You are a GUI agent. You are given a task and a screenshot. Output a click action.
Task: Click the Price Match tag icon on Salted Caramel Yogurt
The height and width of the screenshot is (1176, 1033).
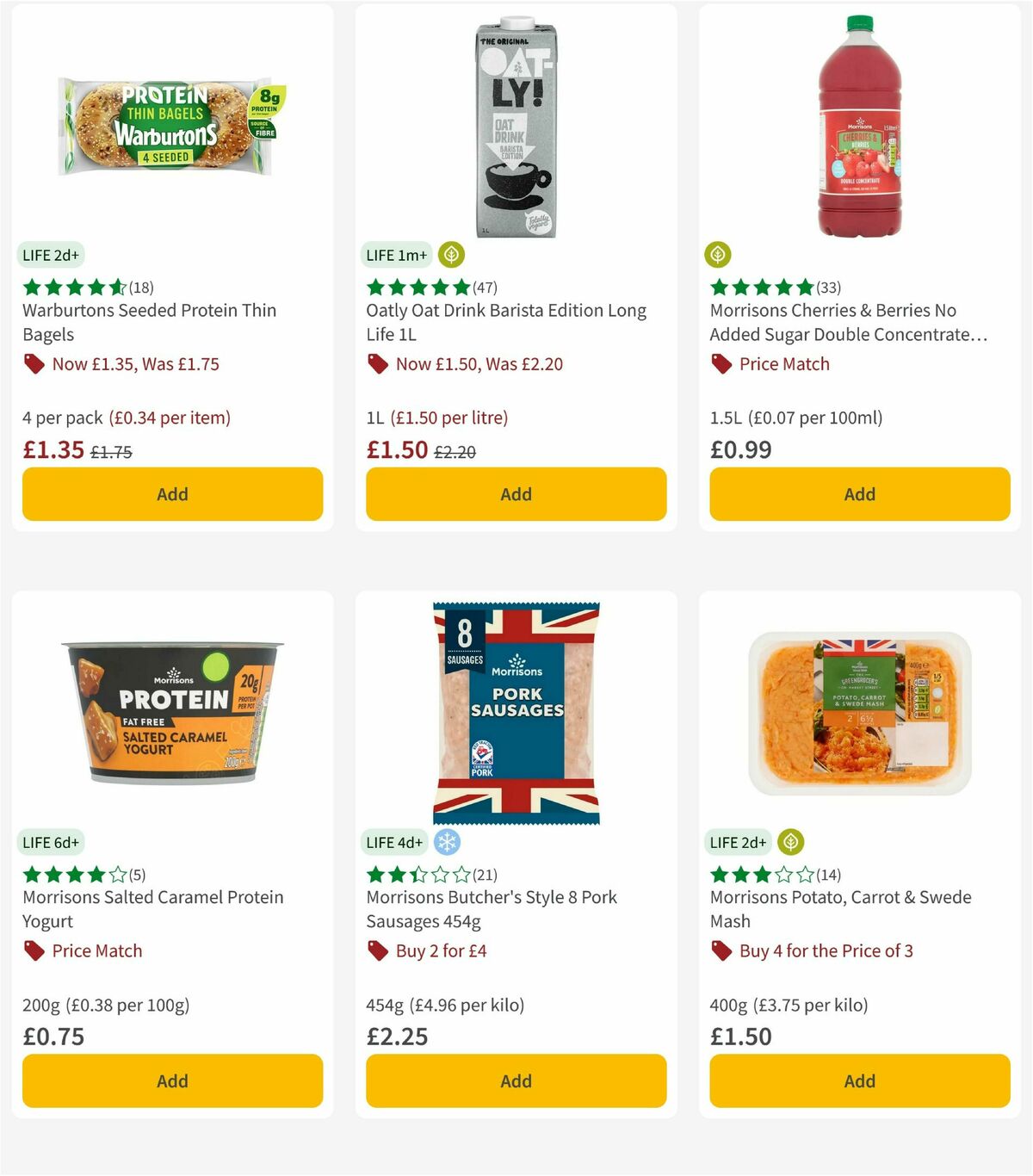33,951
